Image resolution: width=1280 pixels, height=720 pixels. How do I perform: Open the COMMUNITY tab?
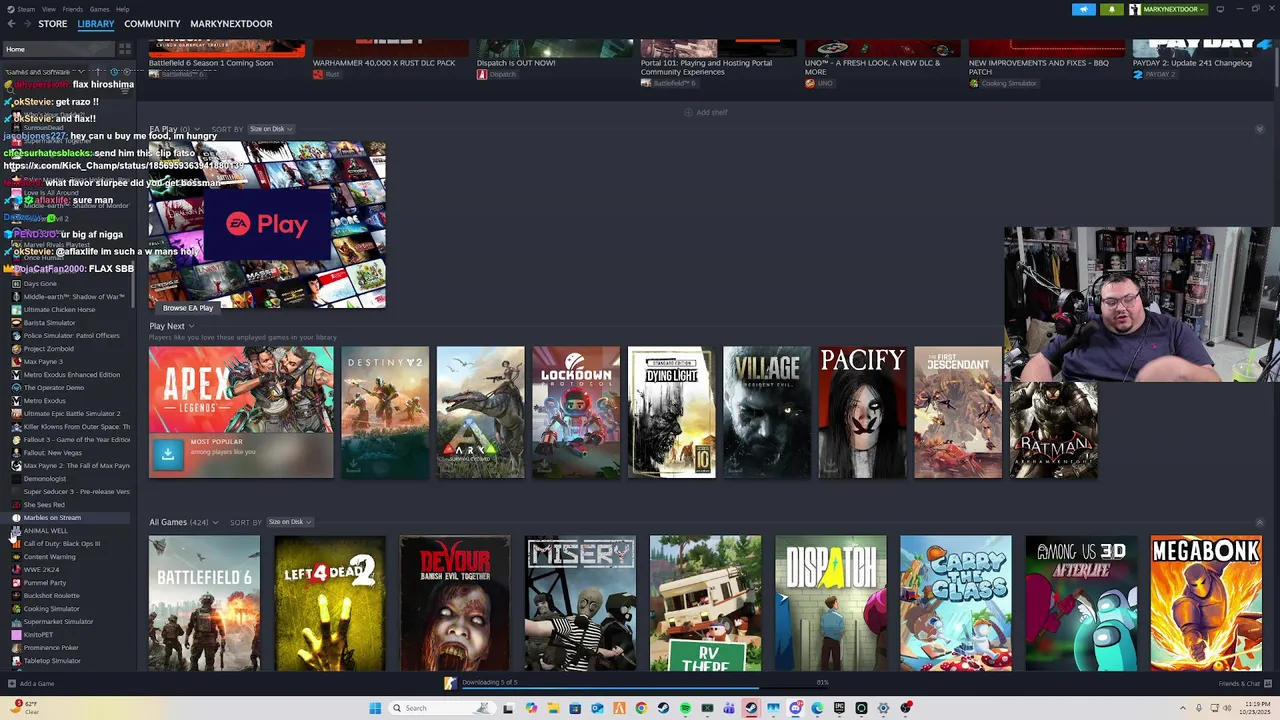(152, 24)
